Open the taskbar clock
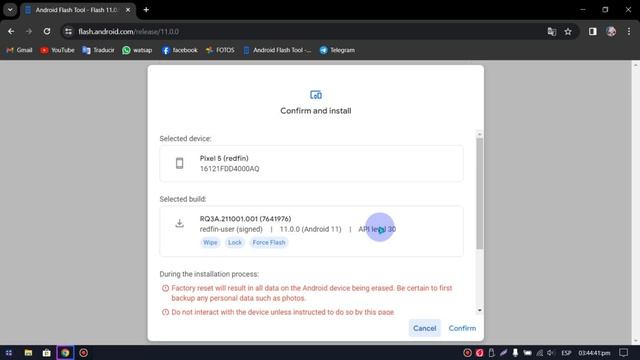 point(594,353)
